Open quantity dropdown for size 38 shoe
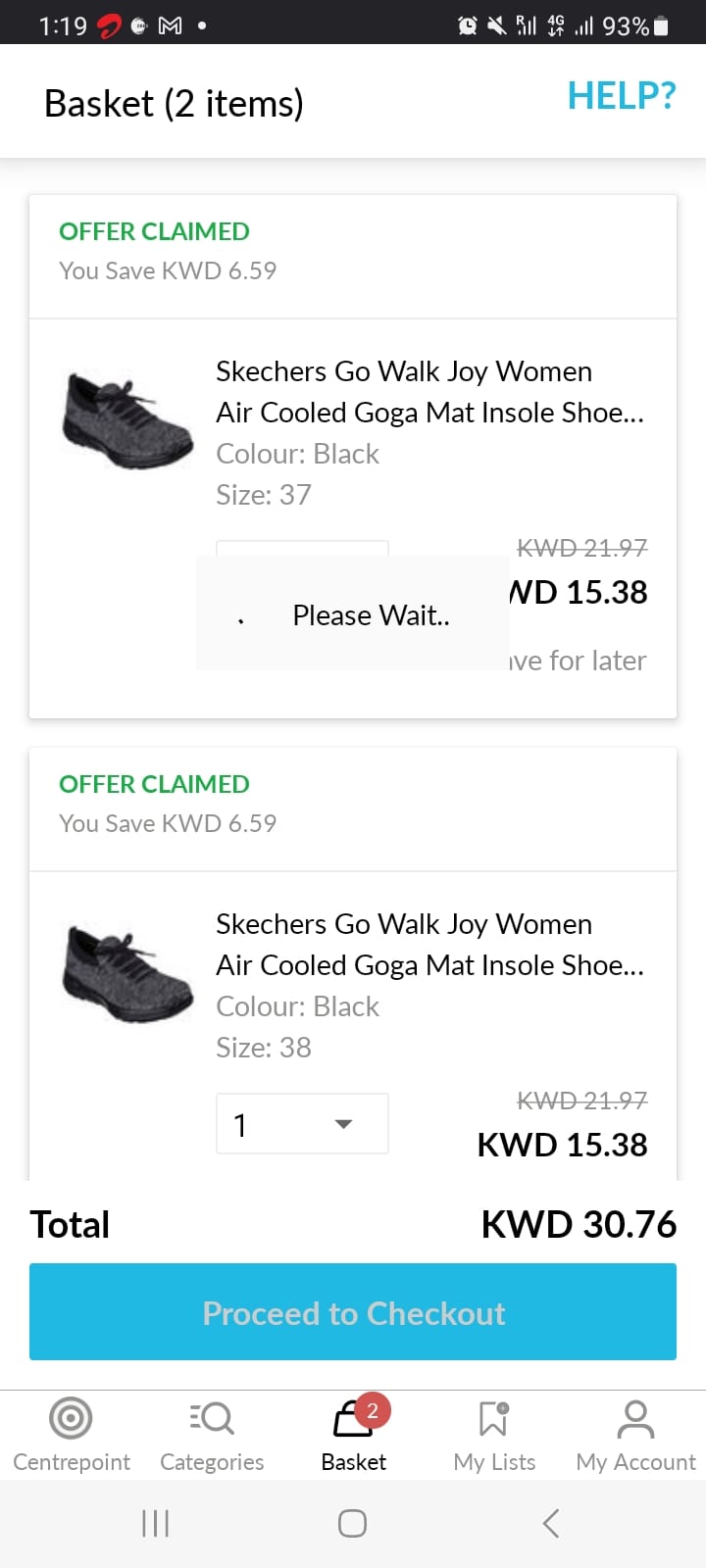Image resolution: width=706 pixels, height=1568 pixels. click(x=301, y=1123)
